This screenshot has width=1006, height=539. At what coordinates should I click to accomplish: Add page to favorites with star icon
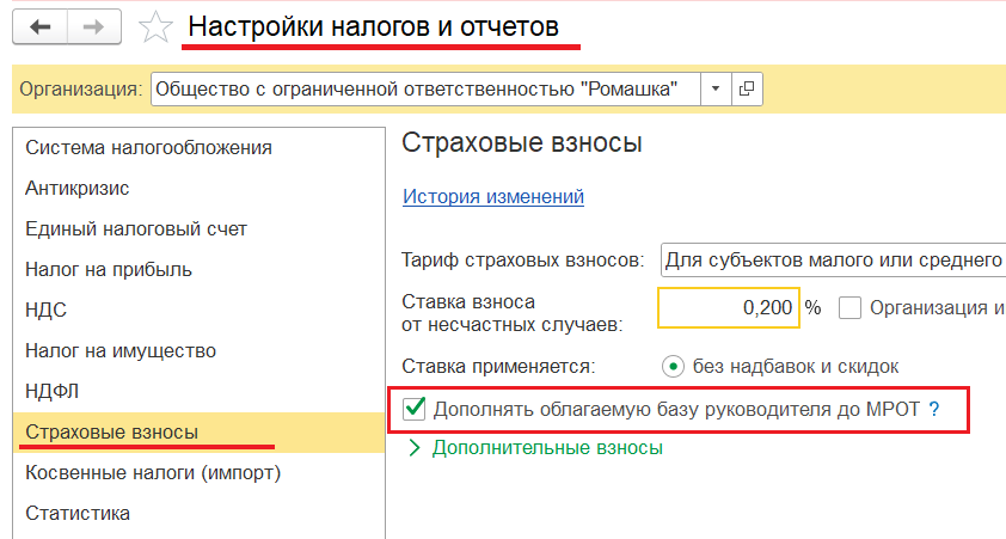tap(155, 28)
